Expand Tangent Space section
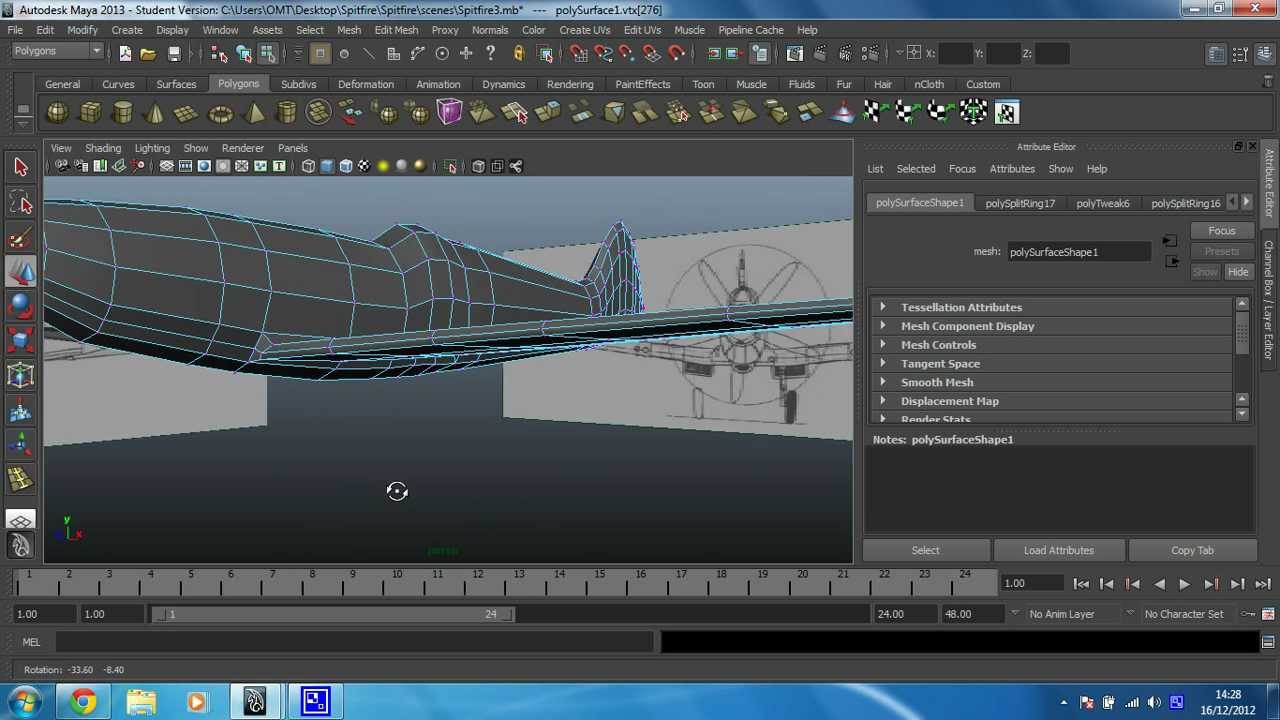 tap(1053, 364)
